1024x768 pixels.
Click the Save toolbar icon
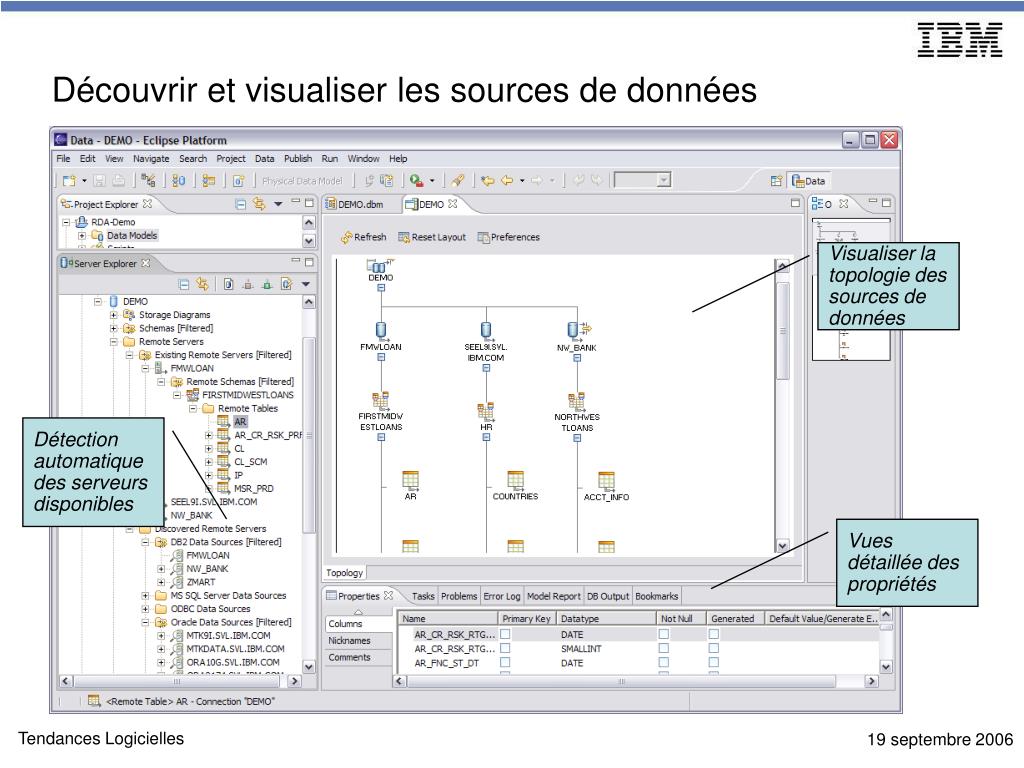pos(99,180)
